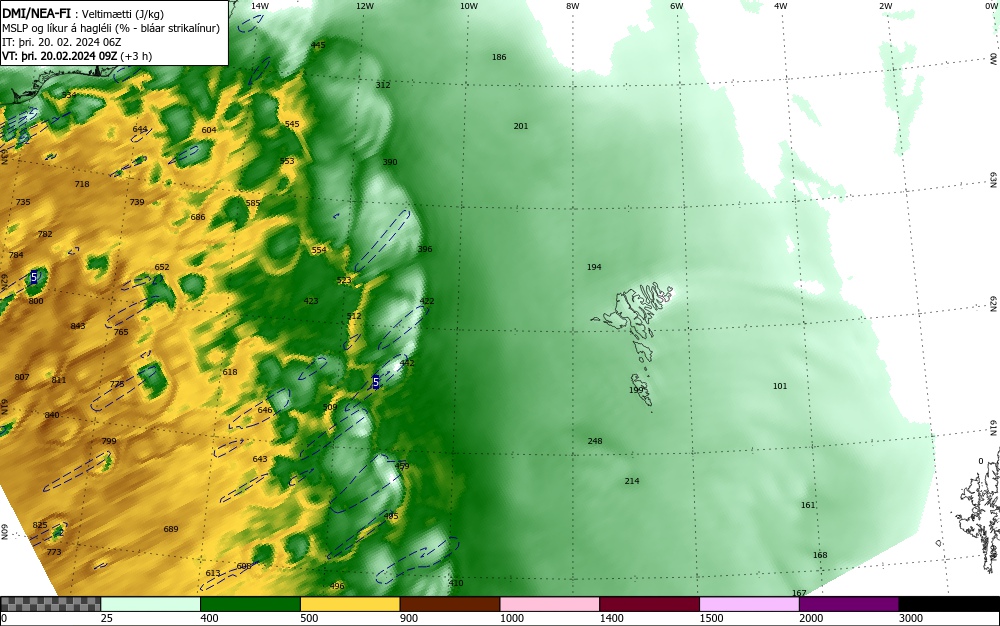
Task: Click the map value '248'
Action: tap(595, 441)
